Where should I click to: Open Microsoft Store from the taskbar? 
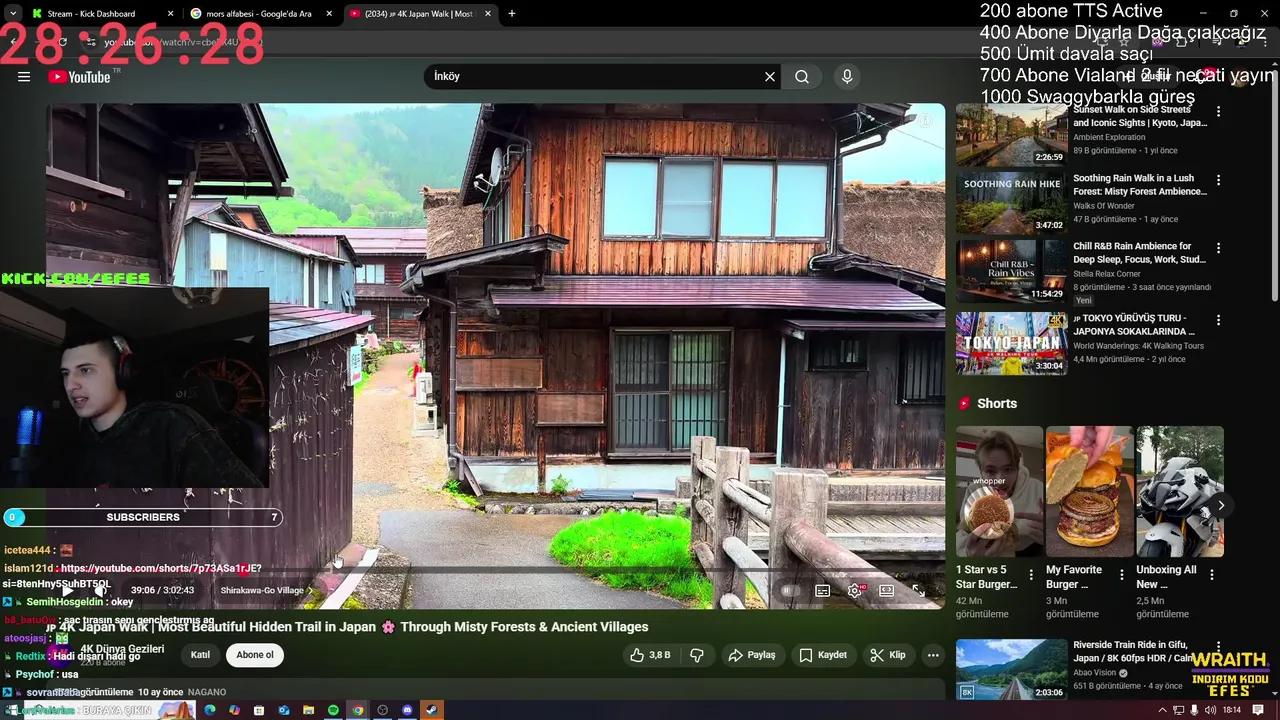[259, 710]
